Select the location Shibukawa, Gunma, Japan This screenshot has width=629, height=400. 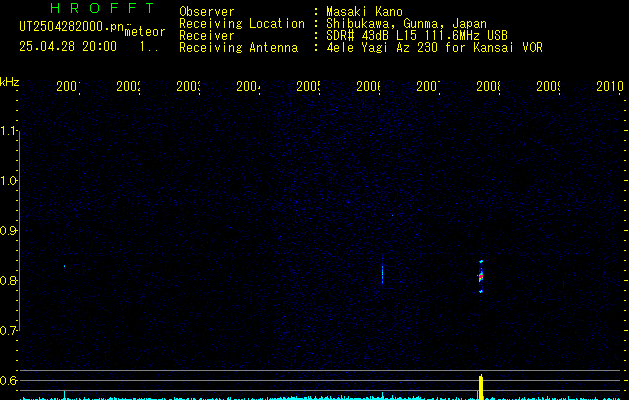pyautogui.click(x=406, y=23)
